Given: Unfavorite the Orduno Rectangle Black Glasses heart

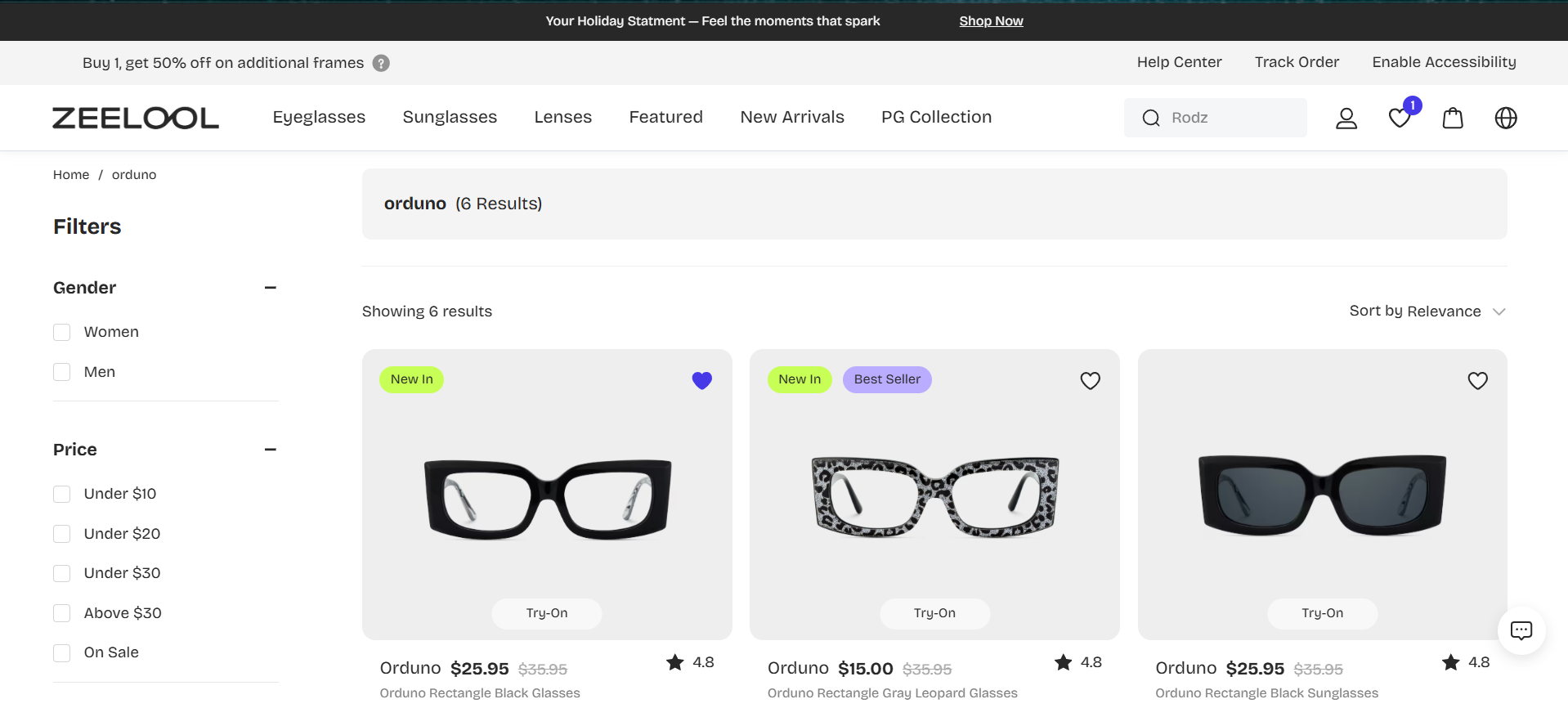Looking at the screenshot, I should click(x=701, y=380).
